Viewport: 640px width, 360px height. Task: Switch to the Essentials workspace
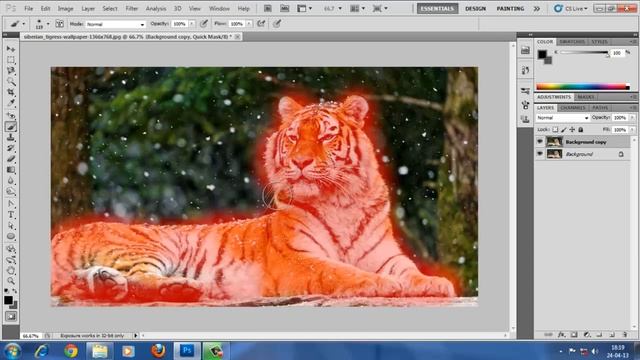coord(438,8)
